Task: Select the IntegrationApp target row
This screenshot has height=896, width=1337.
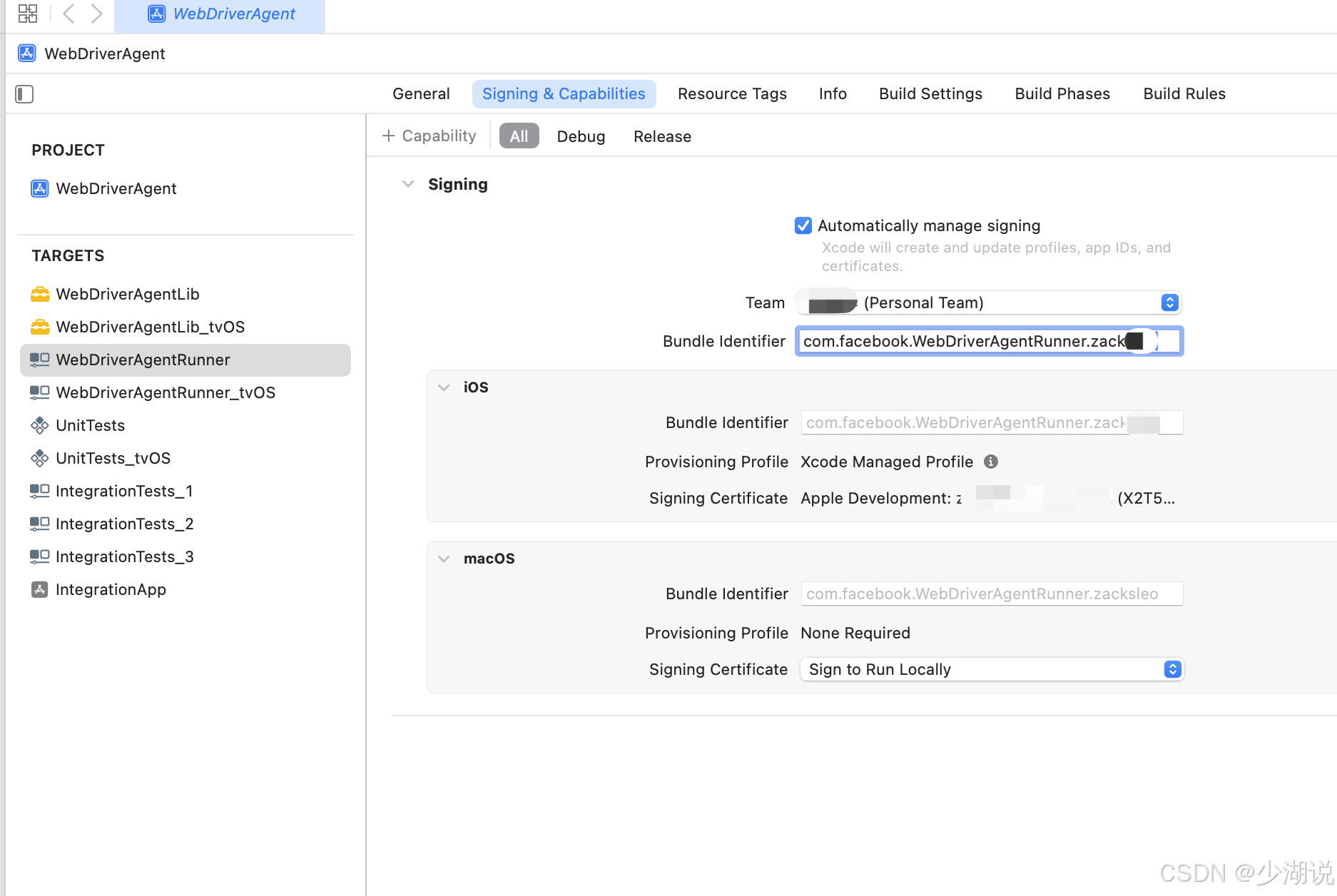Action: (185, 589)
